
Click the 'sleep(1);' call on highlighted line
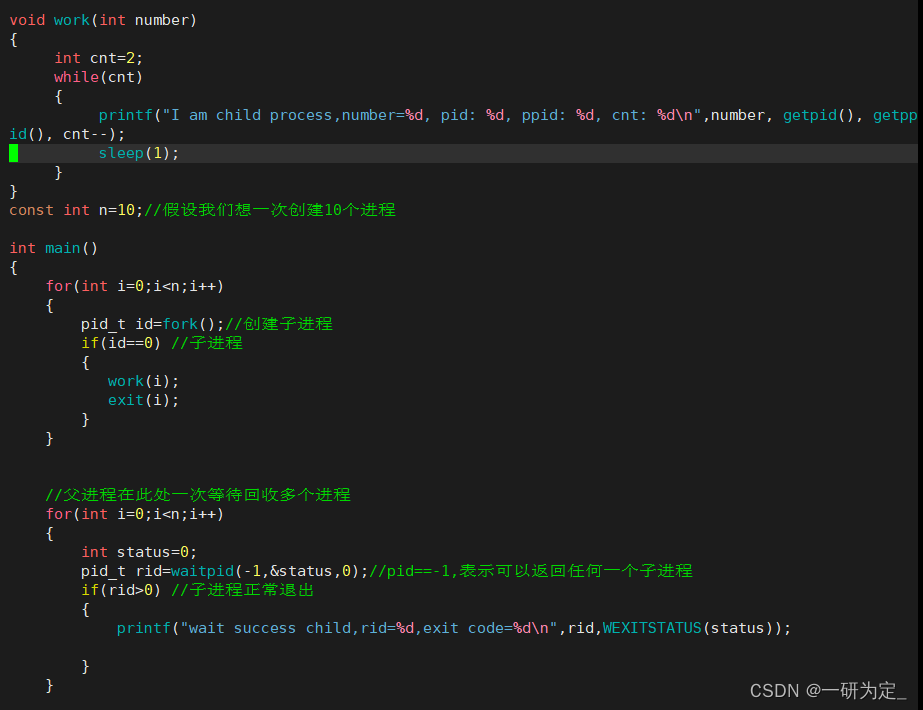coord(139,153)
